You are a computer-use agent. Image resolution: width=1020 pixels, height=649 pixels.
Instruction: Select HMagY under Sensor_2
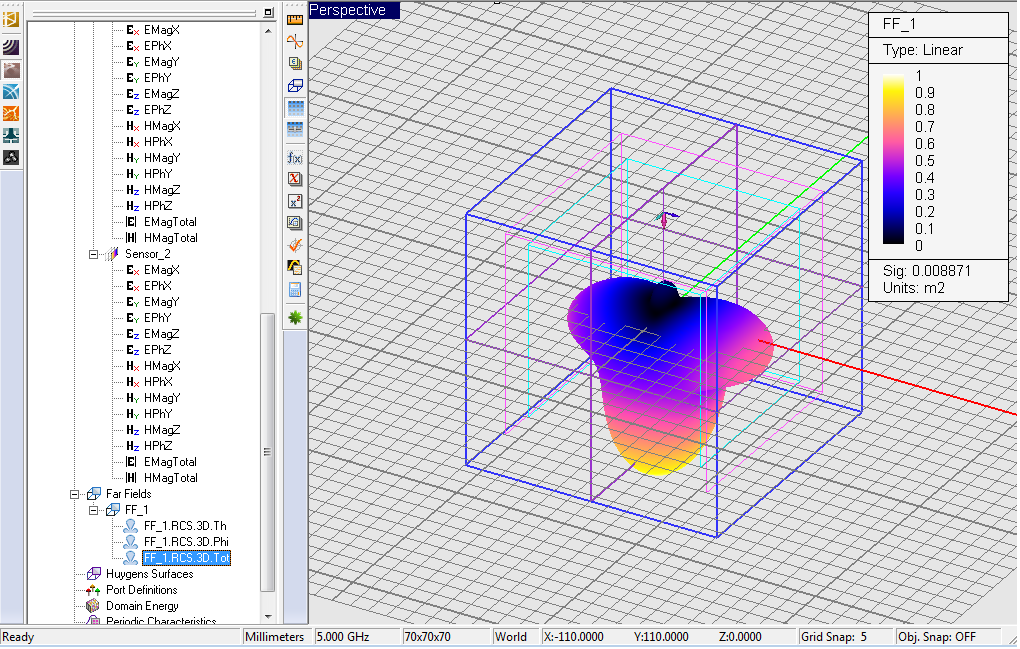(162, 397)
